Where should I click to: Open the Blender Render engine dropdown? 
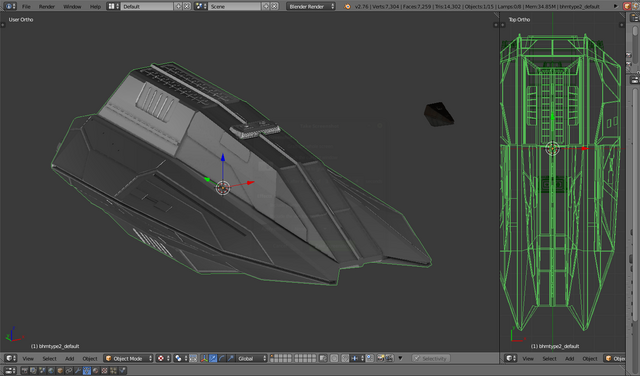(x=311, y=7)
